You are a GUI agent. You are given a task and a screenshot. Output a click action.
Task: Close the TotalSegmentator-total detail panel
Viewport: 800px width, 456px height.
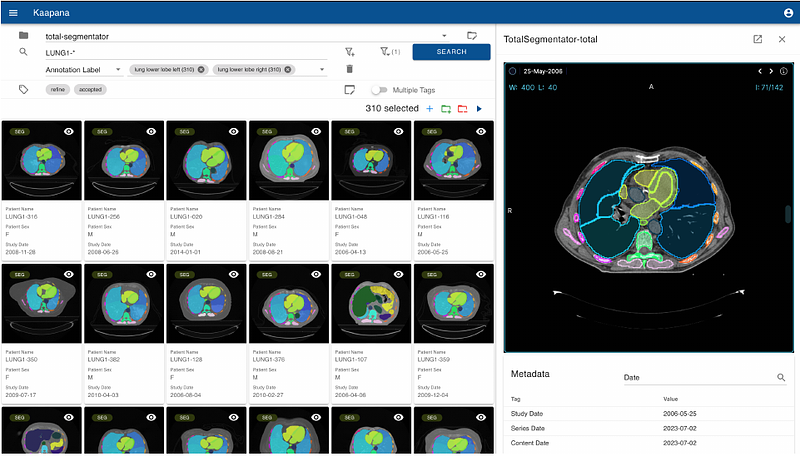(782, 39)
